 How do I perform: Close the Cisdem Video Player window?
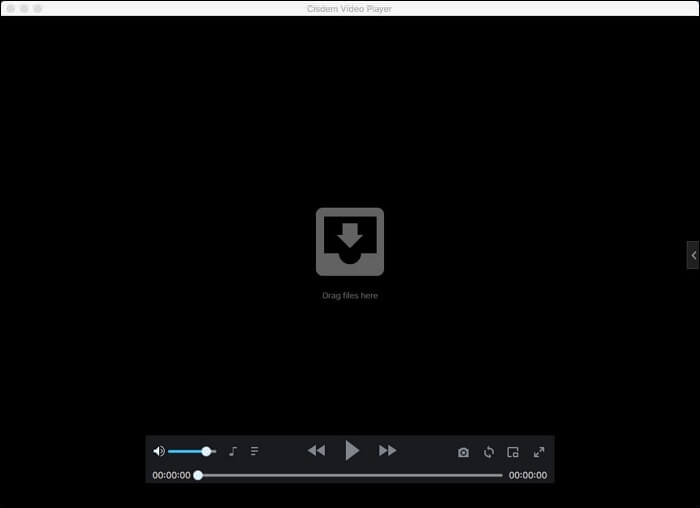coord(10,8)
